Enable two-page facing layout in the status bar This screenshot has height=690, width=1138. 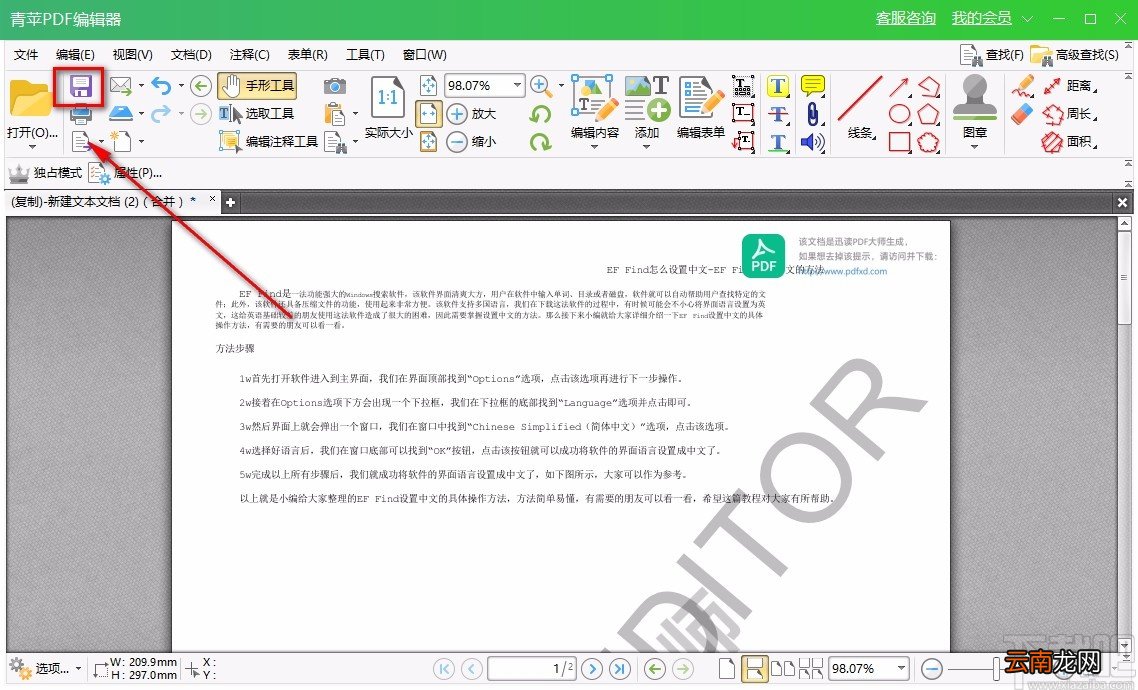point(782,668)
